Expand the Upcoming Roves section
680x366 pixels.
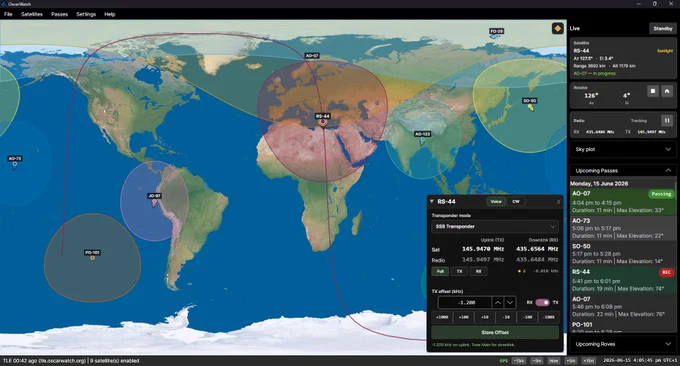point(623,344)
